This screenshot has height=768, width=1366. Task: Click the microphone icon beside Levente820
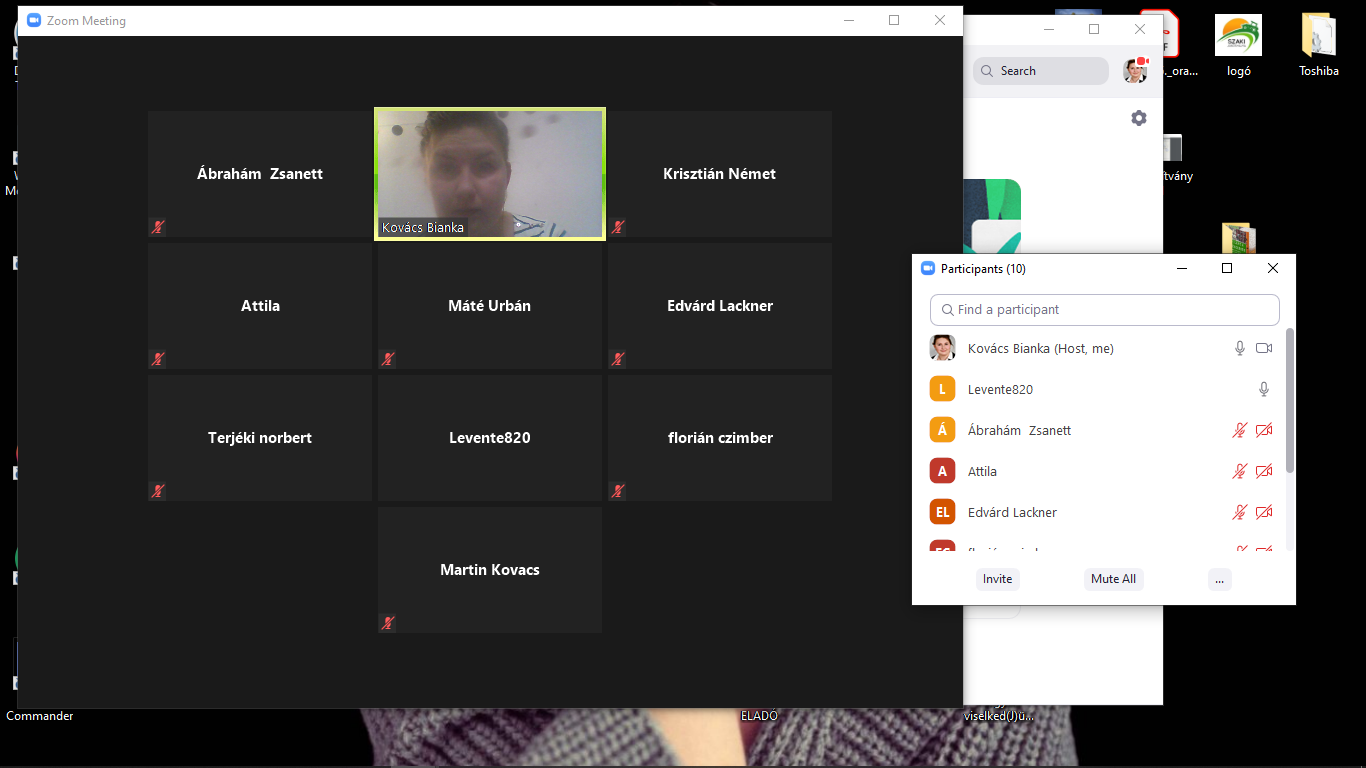click(x=1264, y=389)
